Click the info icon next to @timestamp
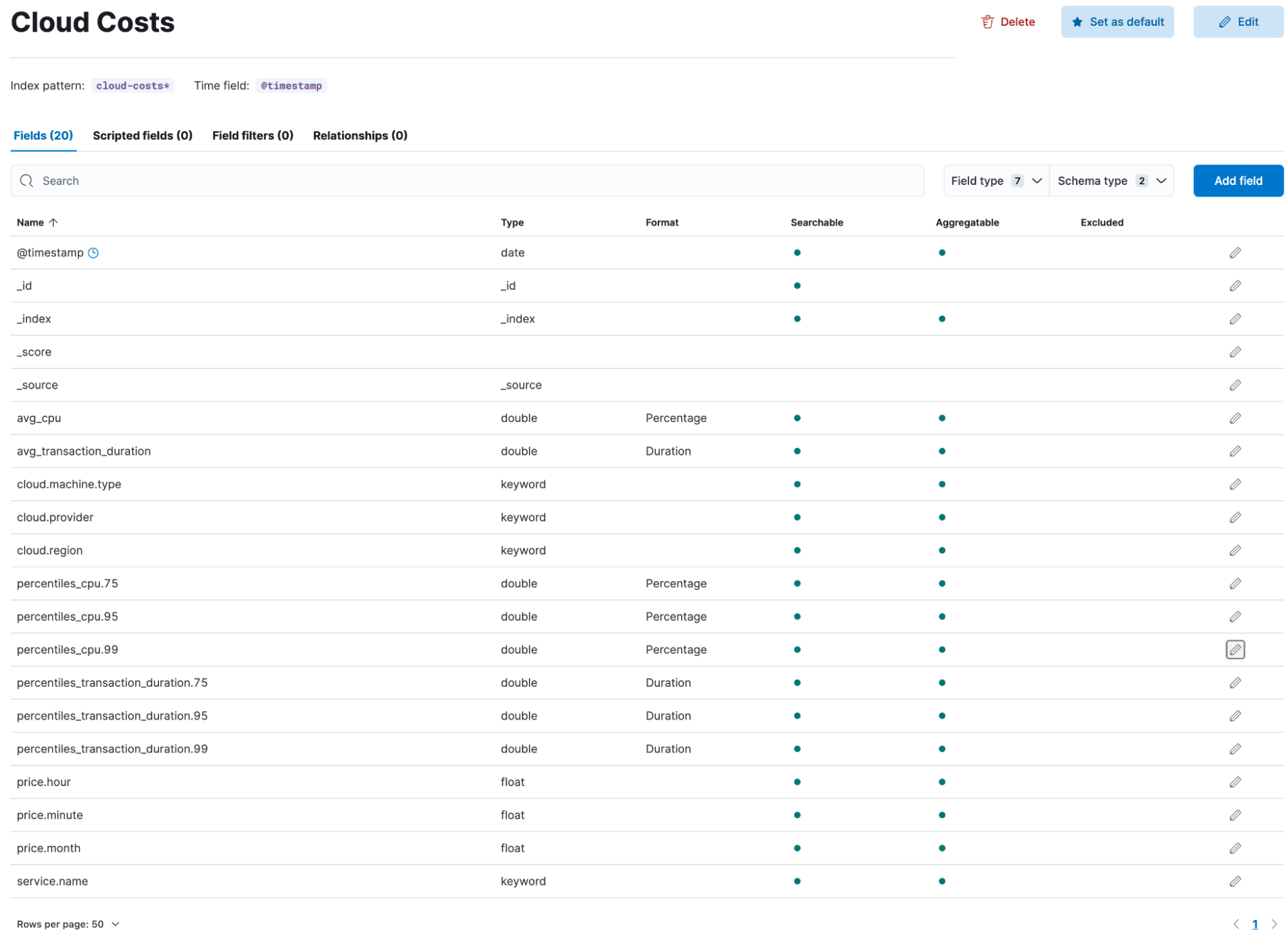The height and width of the screenshot is (949, 1288). point(93,253)
